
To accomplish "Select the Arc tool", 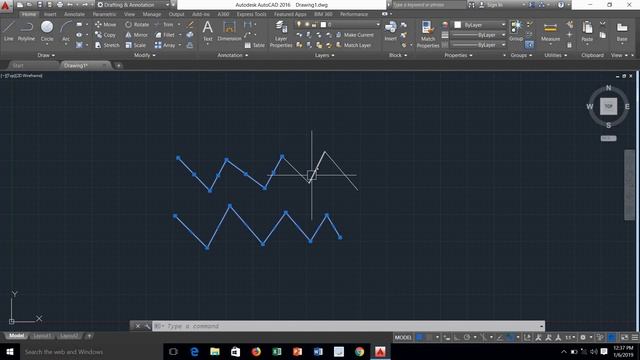I will pyautogui.click(x=66, y=31).
